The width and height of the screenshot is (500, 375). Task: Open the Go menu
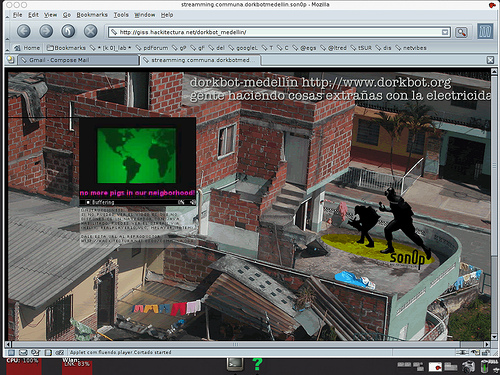67,15
